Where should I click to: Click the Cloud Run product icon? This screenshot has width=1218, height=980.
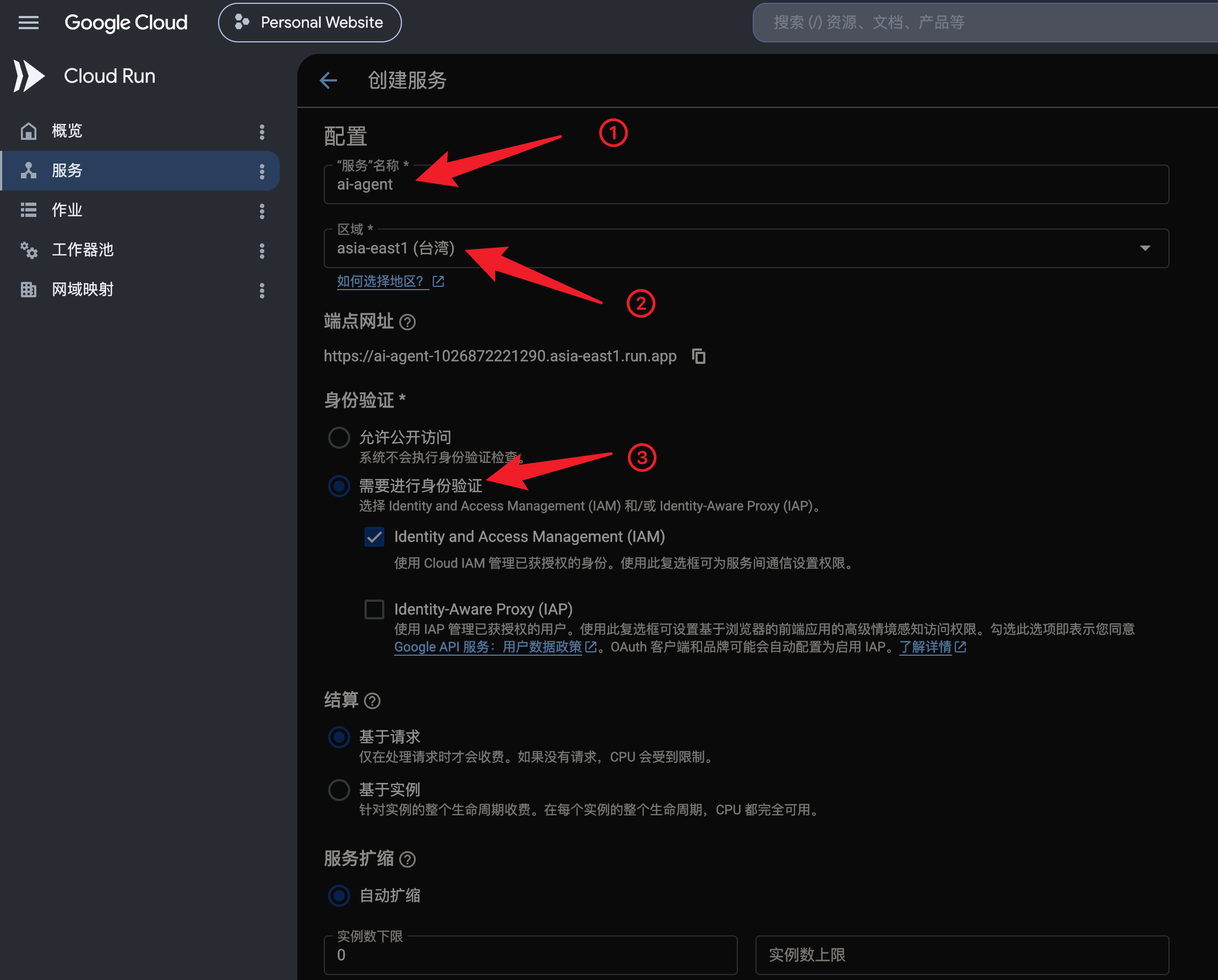28,75
